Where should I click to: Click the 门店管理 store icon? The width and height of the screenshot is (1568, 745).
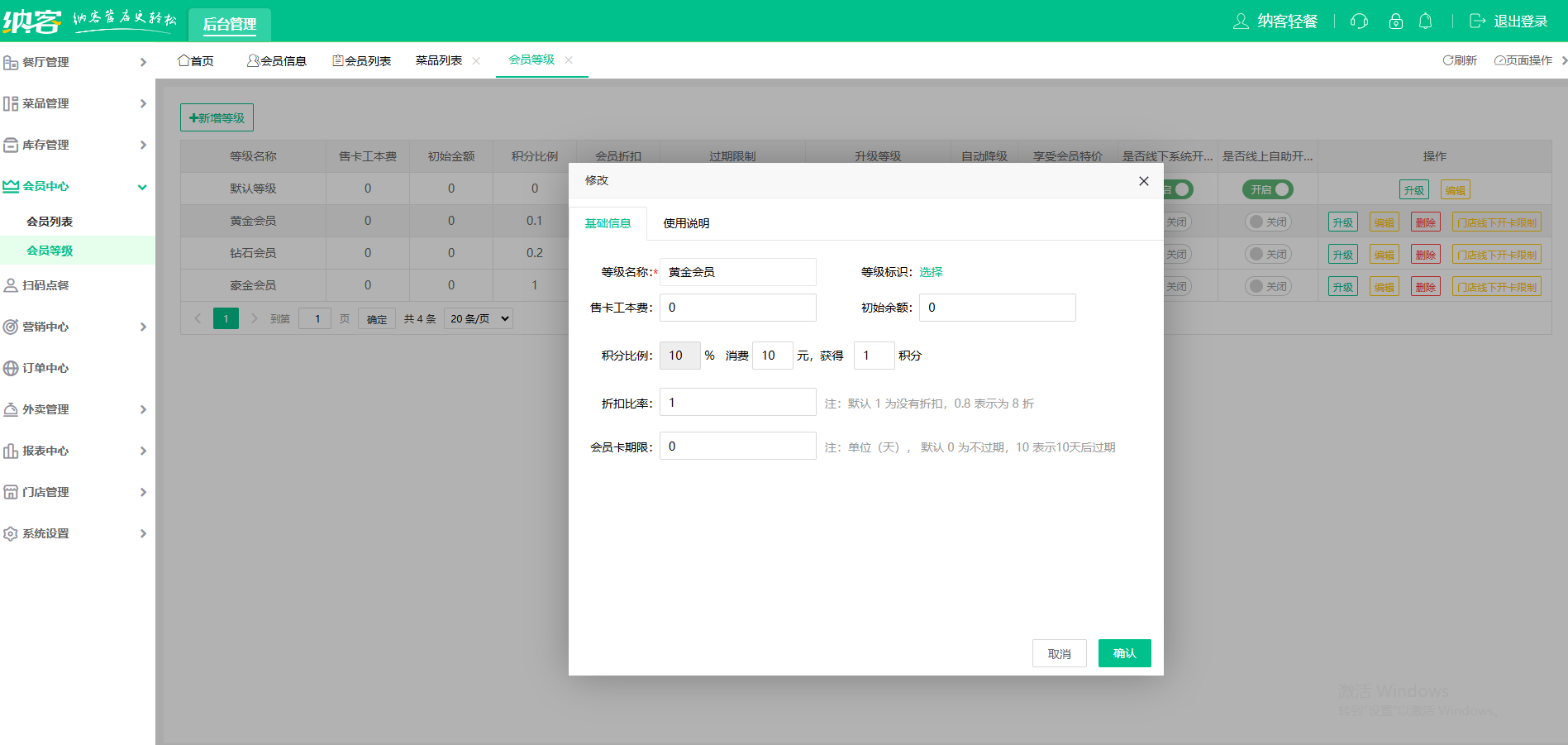pyautogui.click(x=11, y=492)
